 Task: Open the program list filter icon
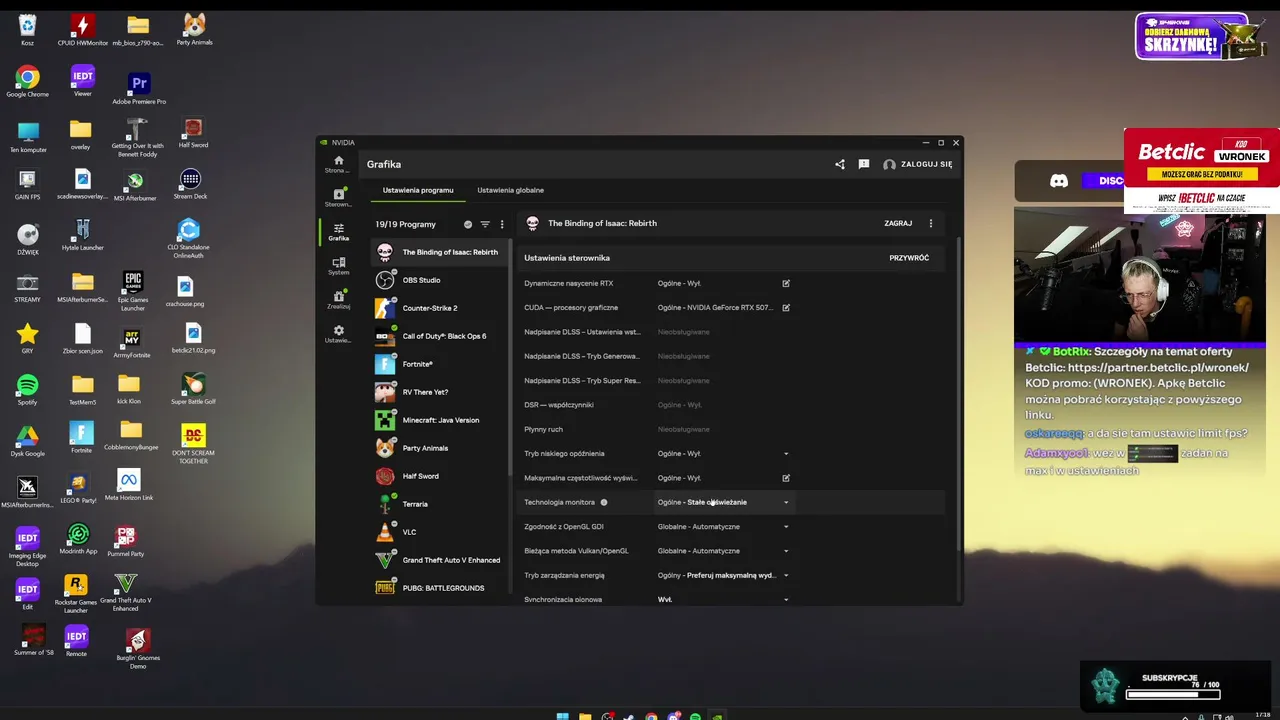[x=485, y=224]
